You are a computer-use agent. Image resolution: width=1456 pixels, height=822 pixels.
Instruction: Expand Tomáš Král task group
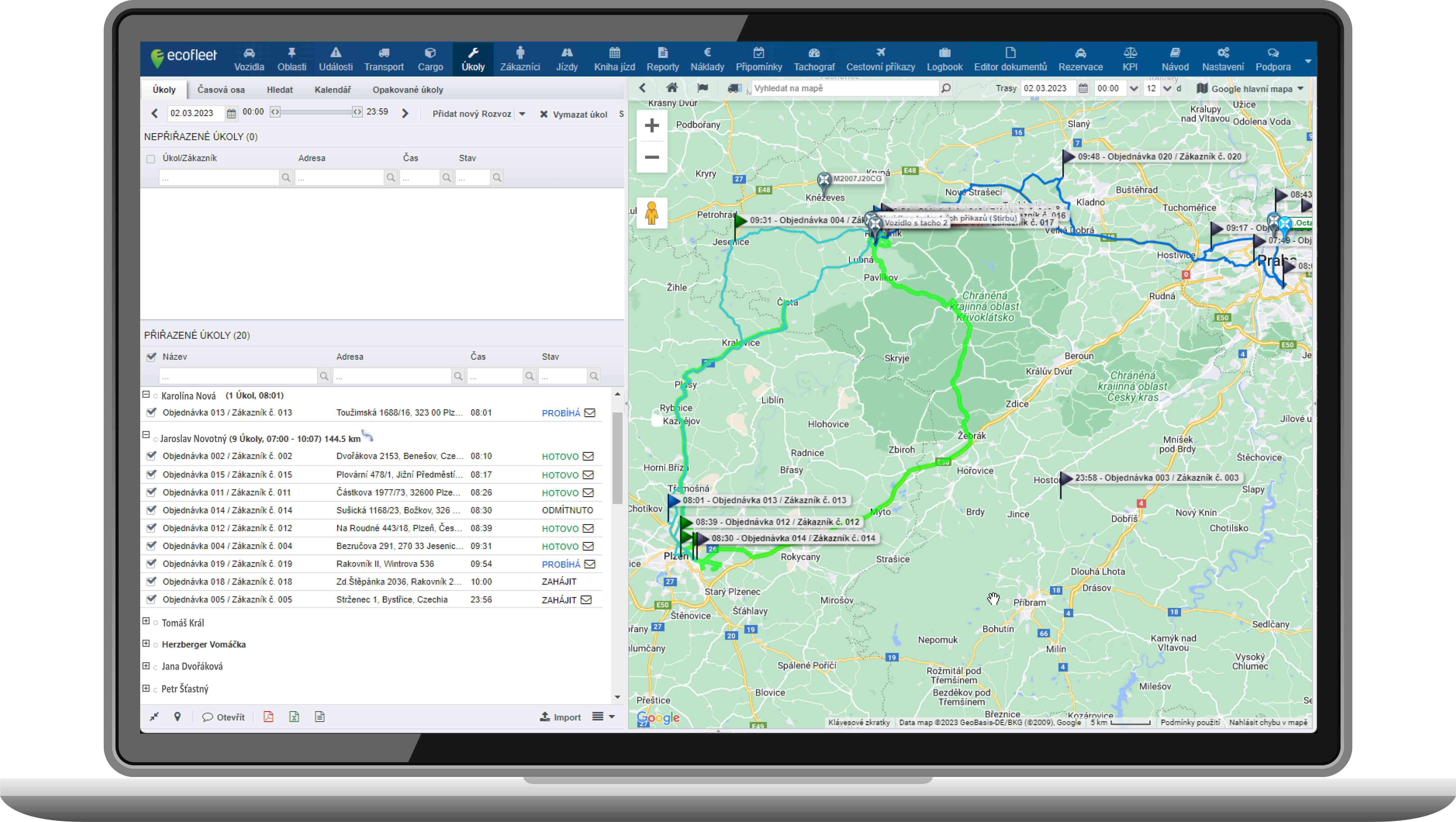[x=146, y=621]
